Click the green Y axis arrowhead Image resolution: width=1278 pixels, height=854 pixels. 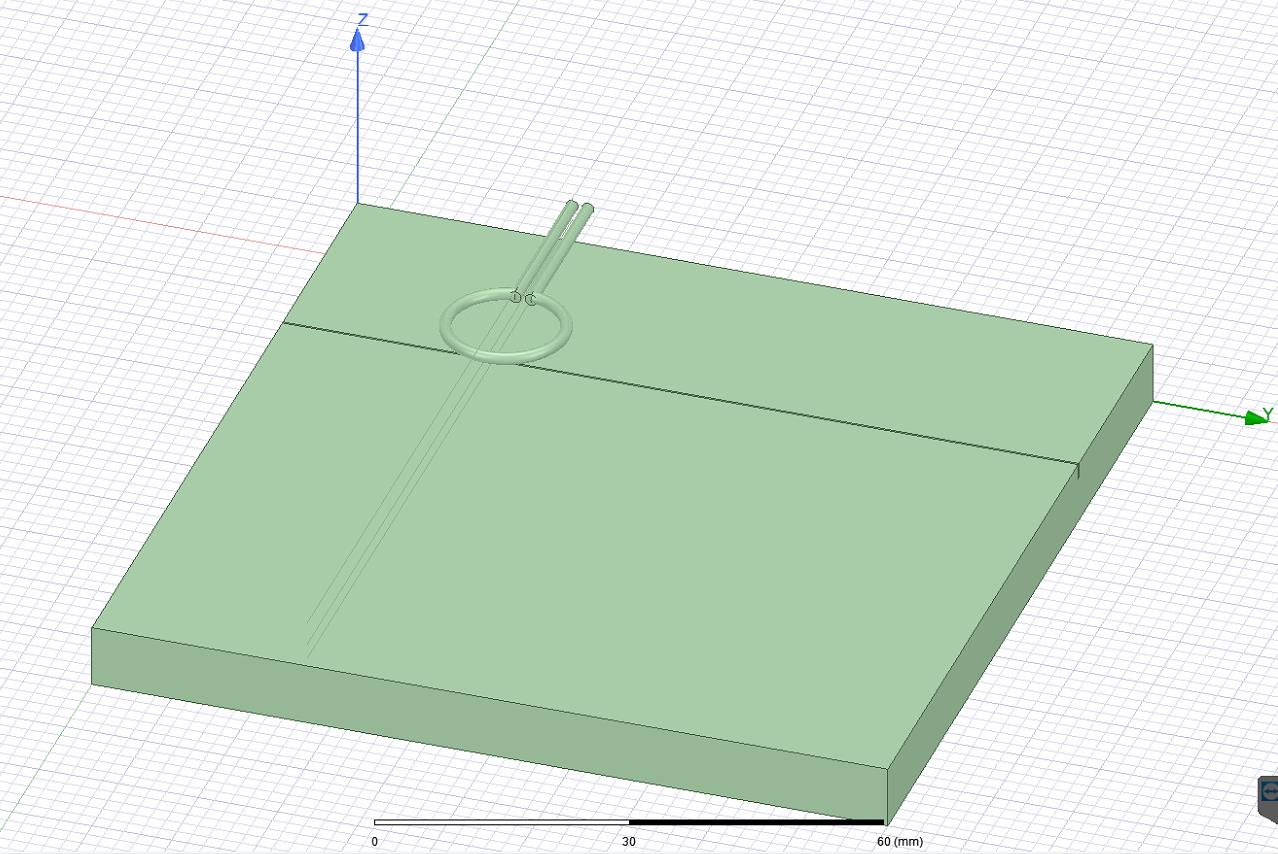coord(1256,418)
